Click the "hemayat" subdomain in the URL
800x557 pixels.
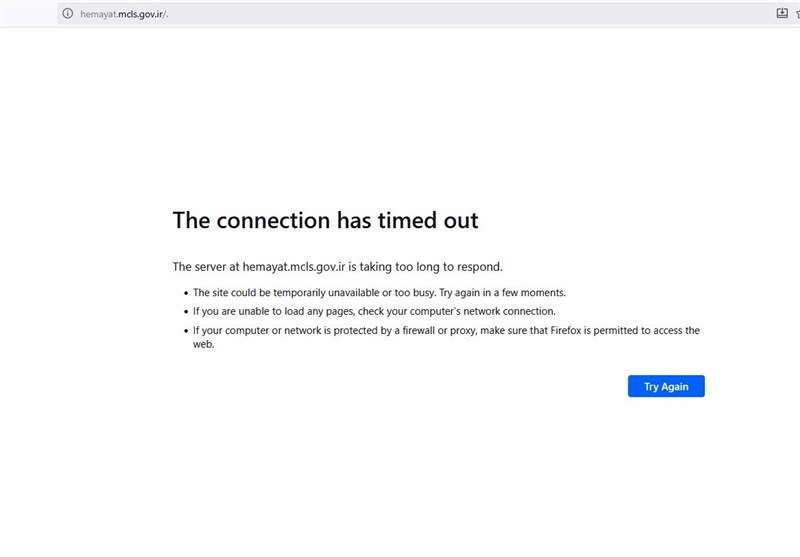coord(97,13)
